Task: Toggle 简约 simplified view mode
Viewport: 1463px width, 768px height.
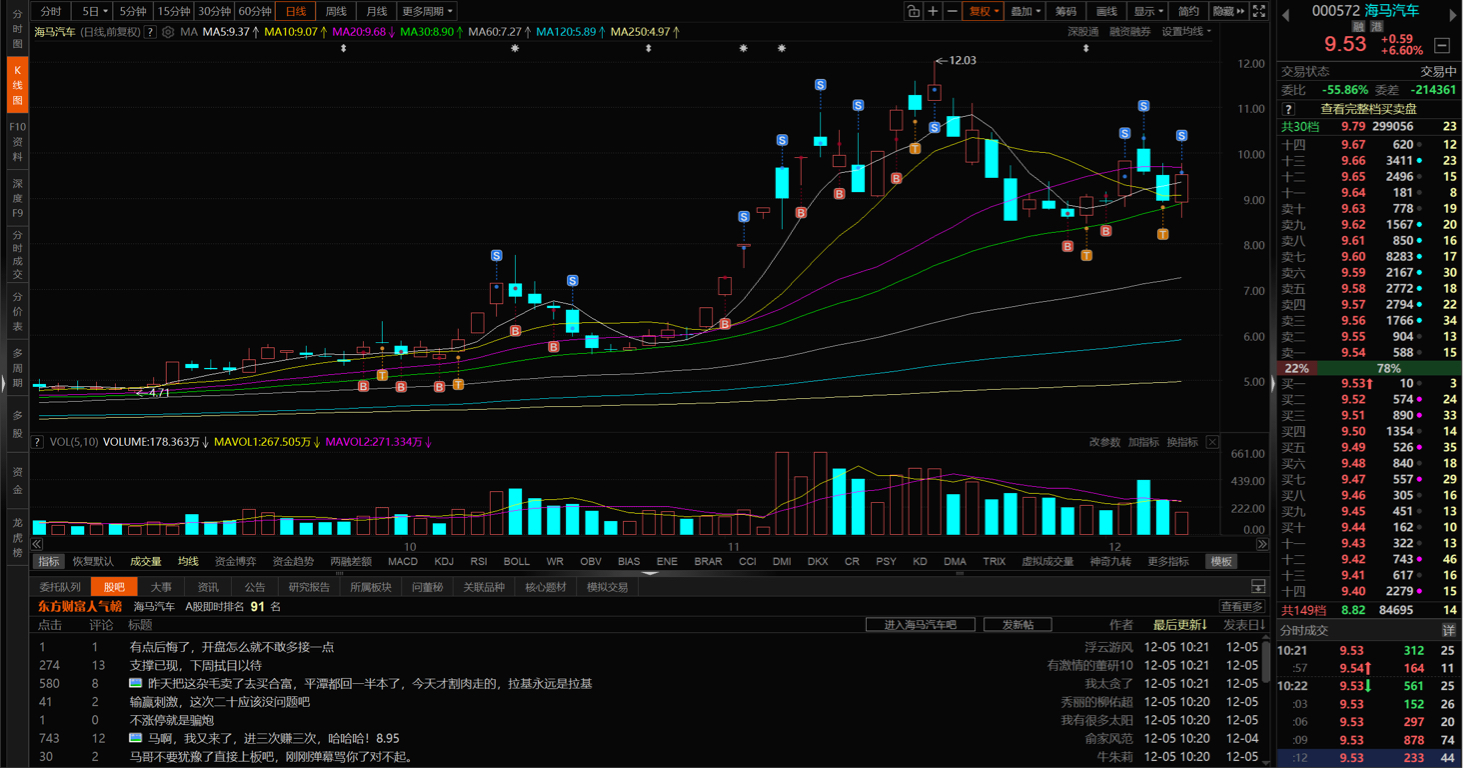Action: [1188, 11]
